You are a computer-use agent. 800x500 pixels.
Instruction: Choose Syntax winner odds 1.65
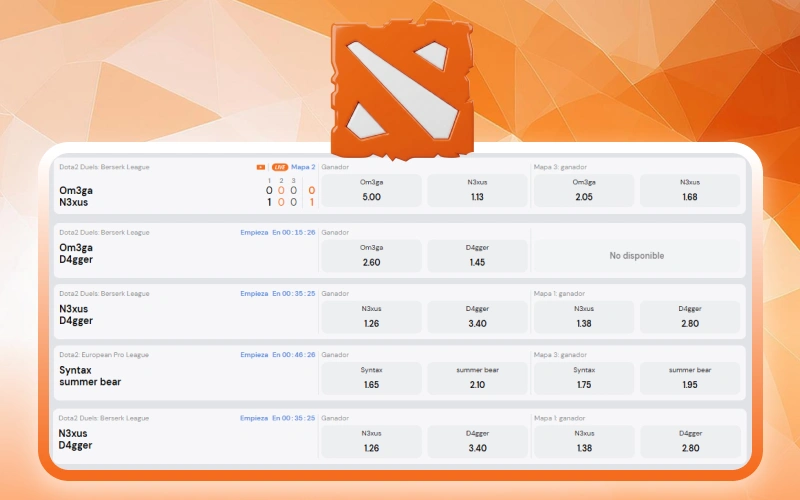click(371, 378)
